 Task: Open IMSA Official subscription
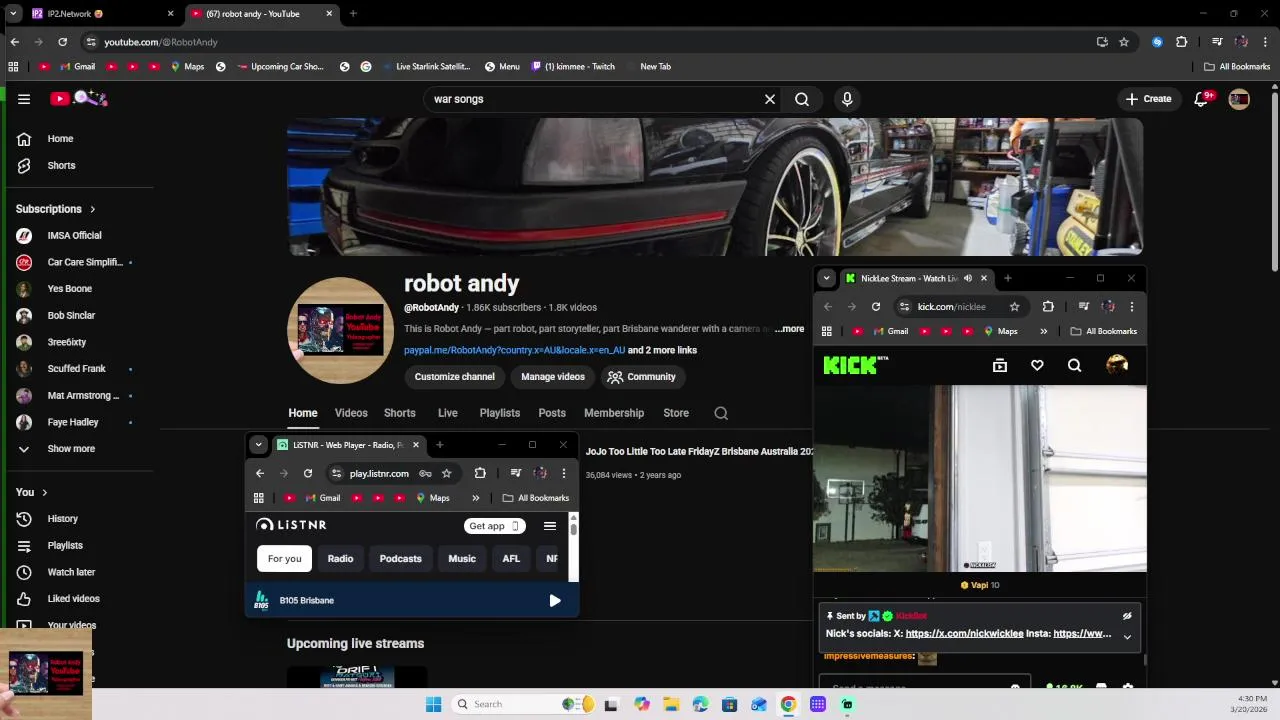pos(74,236)
